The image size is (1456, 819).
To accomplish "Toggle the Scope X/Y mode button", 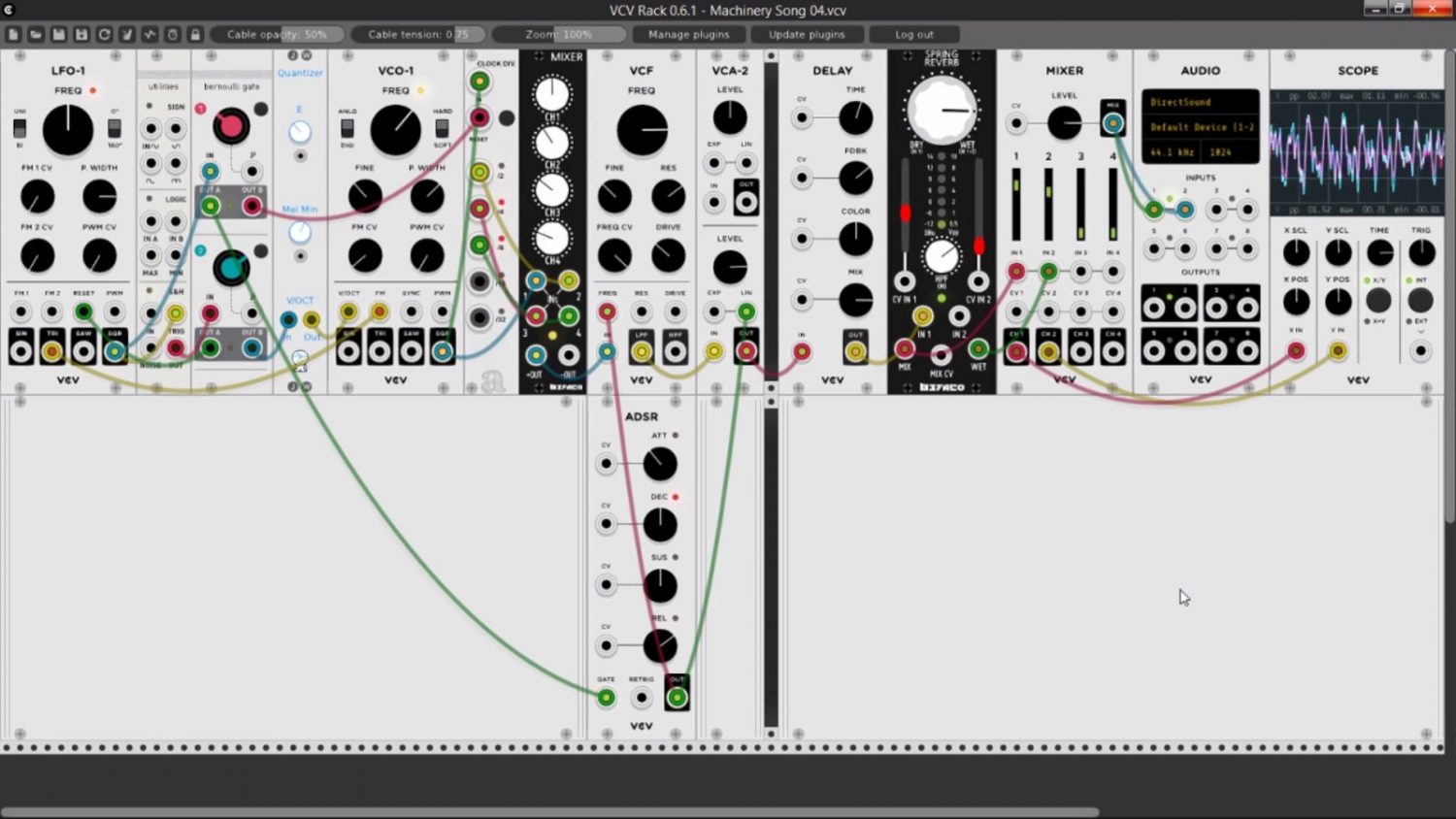I will [x=1378, y=301].
